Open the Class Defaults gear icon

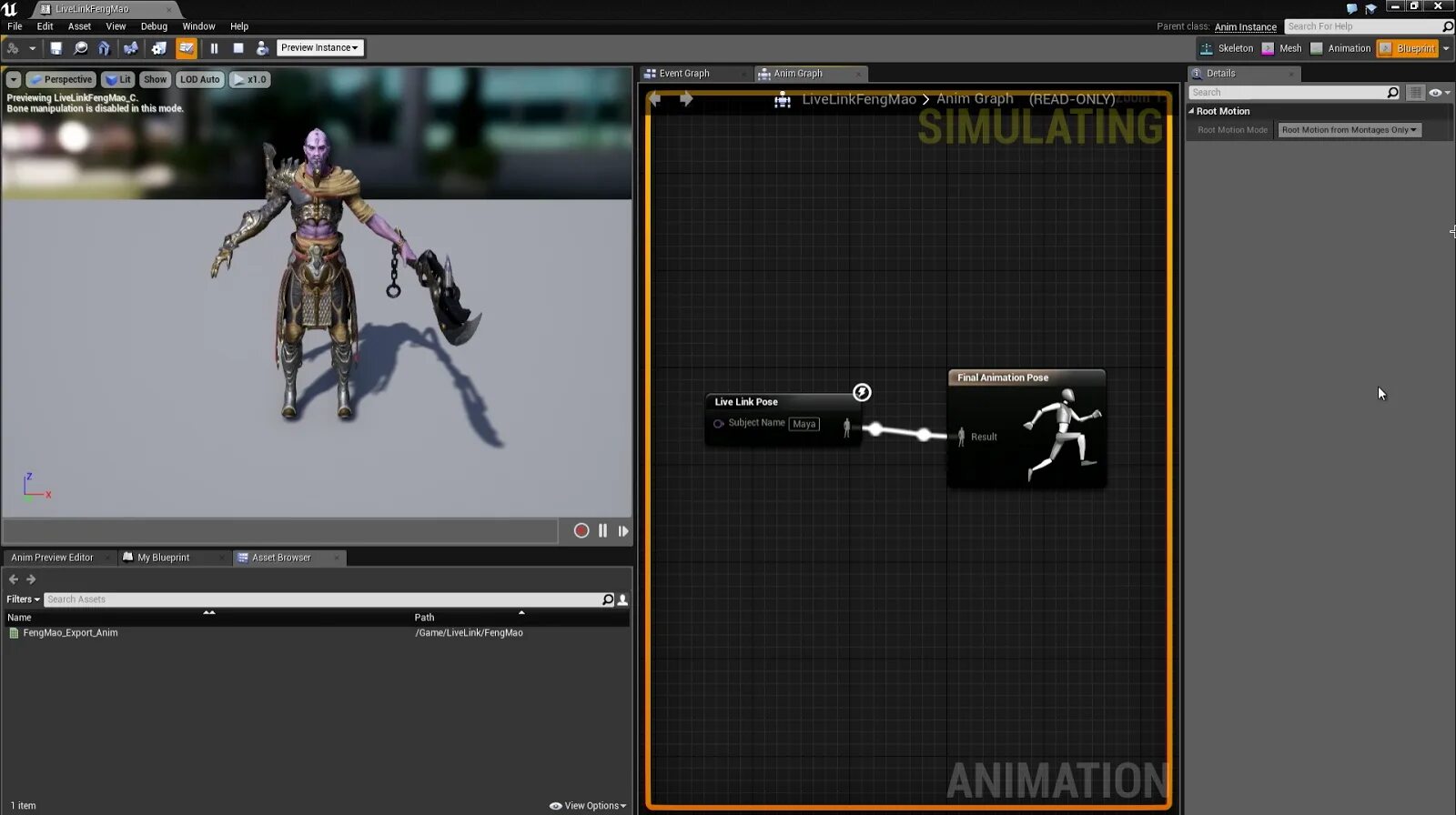pyautogui.click(x=158, y=48)
